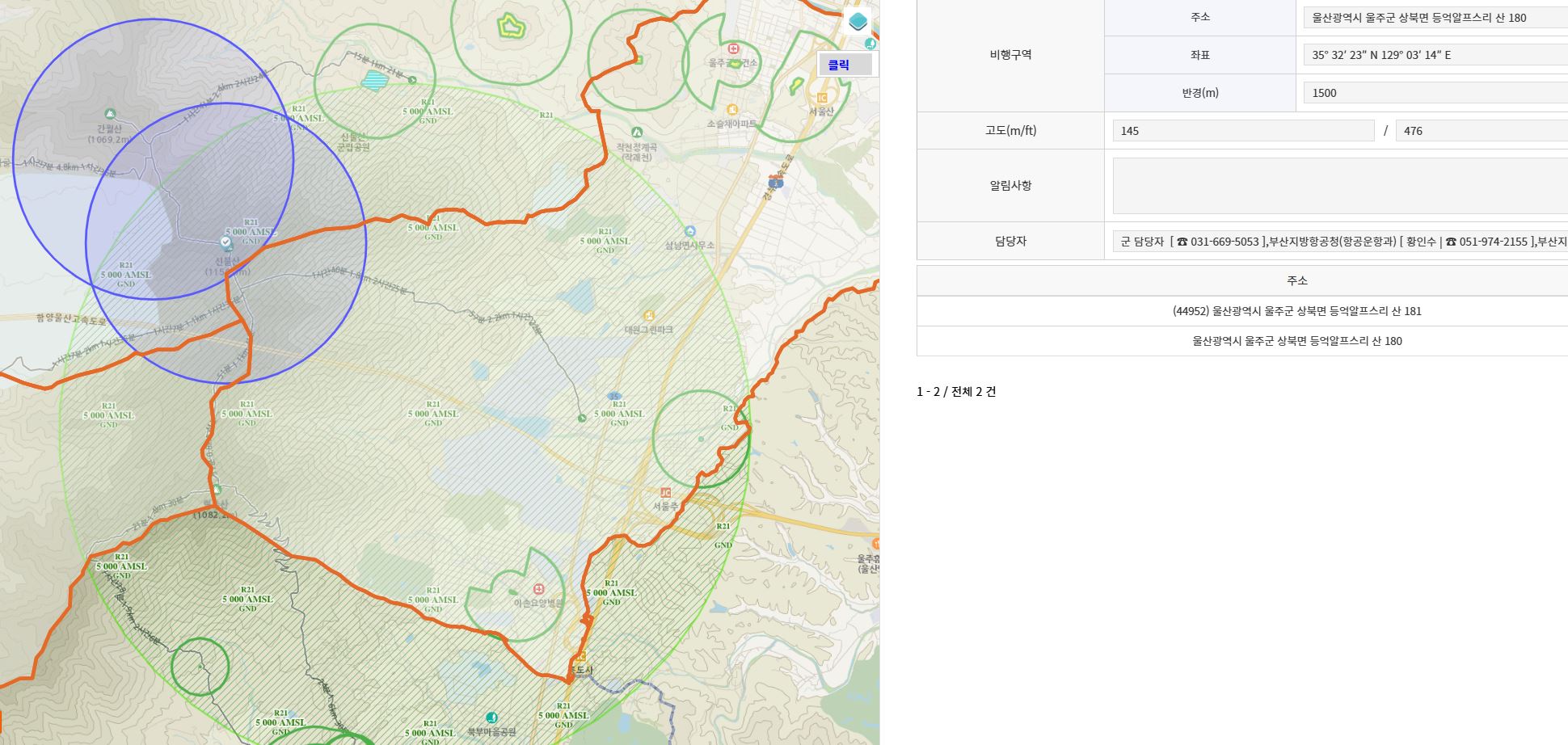Click the 주소 address input field
Viewport: 1568px width, 745px height.
(1435, 17)
